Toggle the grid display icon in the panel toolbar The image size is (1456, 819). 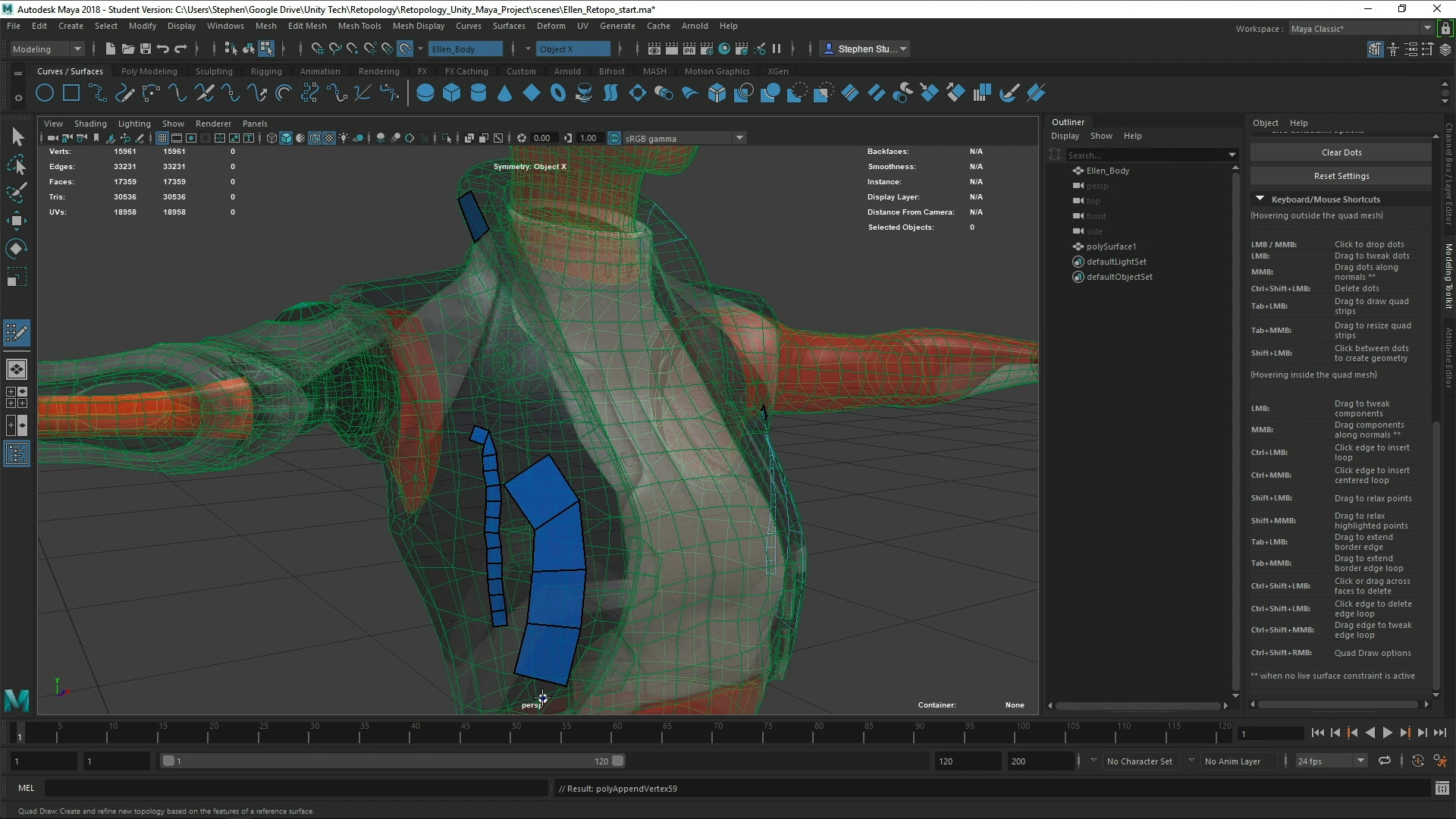click(162, 137)
